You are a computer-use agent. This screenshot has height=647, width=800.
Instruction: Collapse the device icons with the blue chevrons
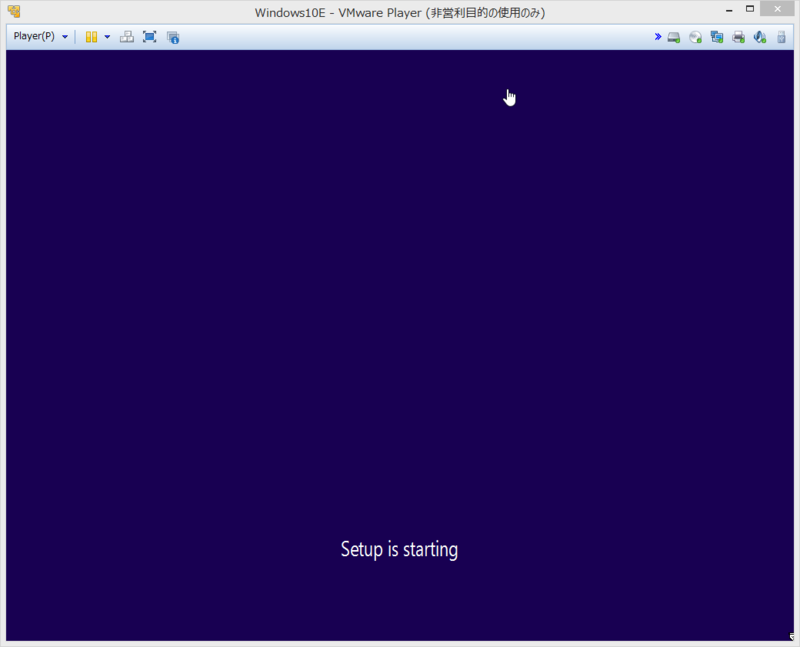(x=658, y=37)
